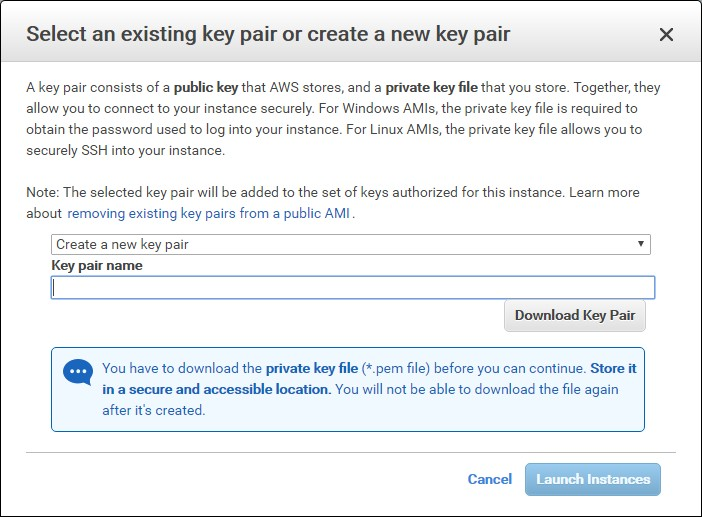Click the dialog title heading text
Viewport: 702px width, 517px height.
click(x=268, y=34)
